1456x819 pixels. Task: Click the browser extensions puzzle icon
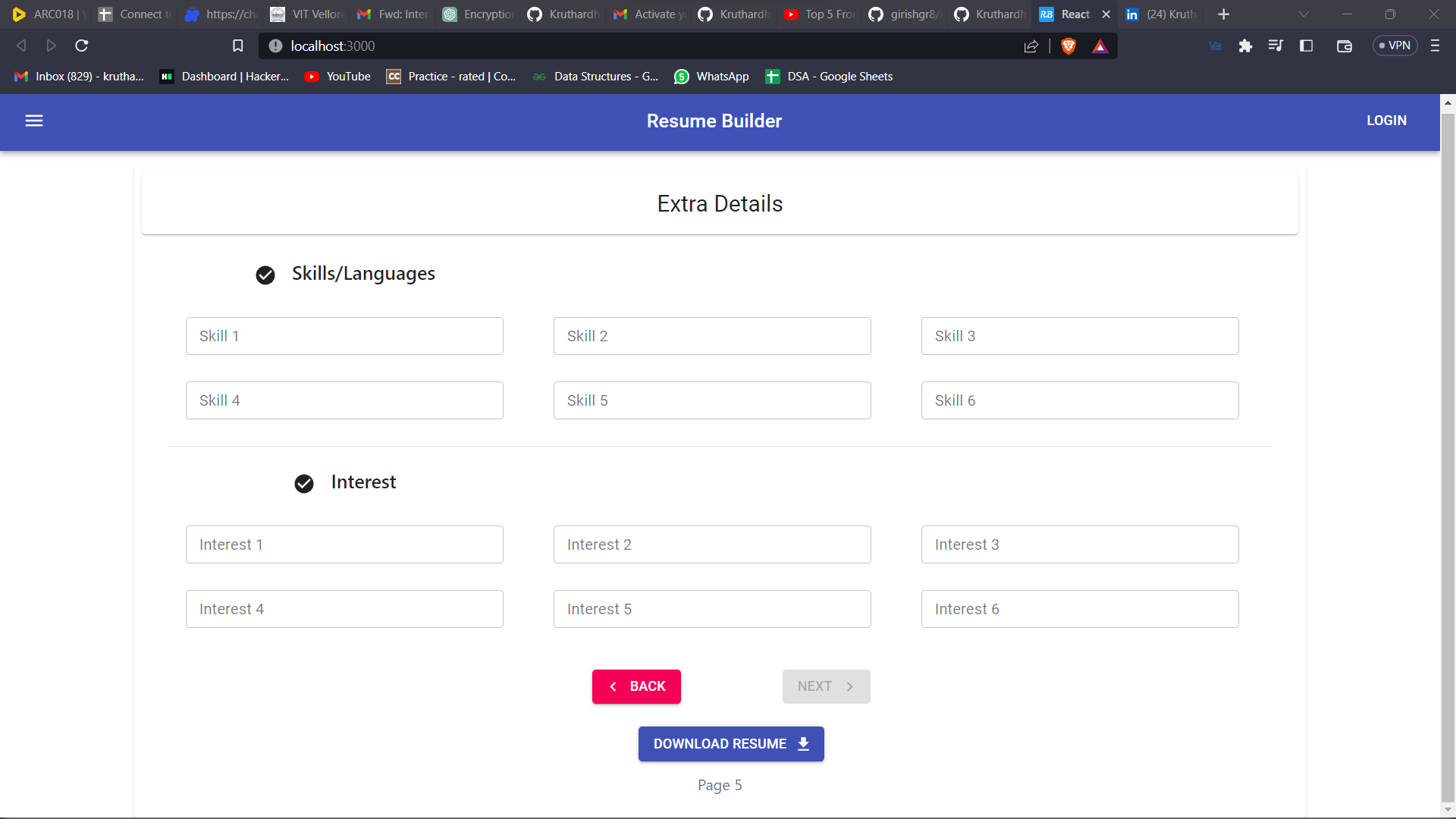(x=1246, y=46)
